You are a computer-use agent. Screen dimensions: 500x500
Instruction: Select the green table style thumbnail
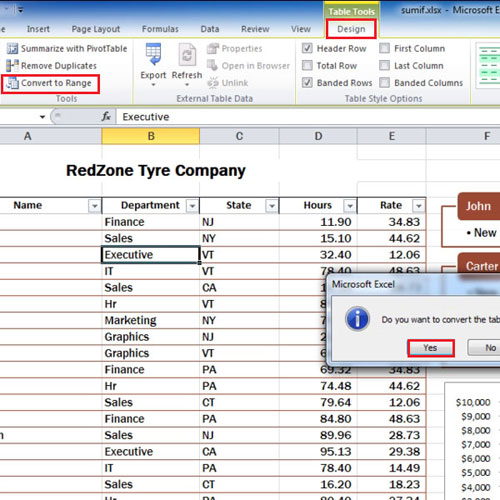click(x=489, y=66)
